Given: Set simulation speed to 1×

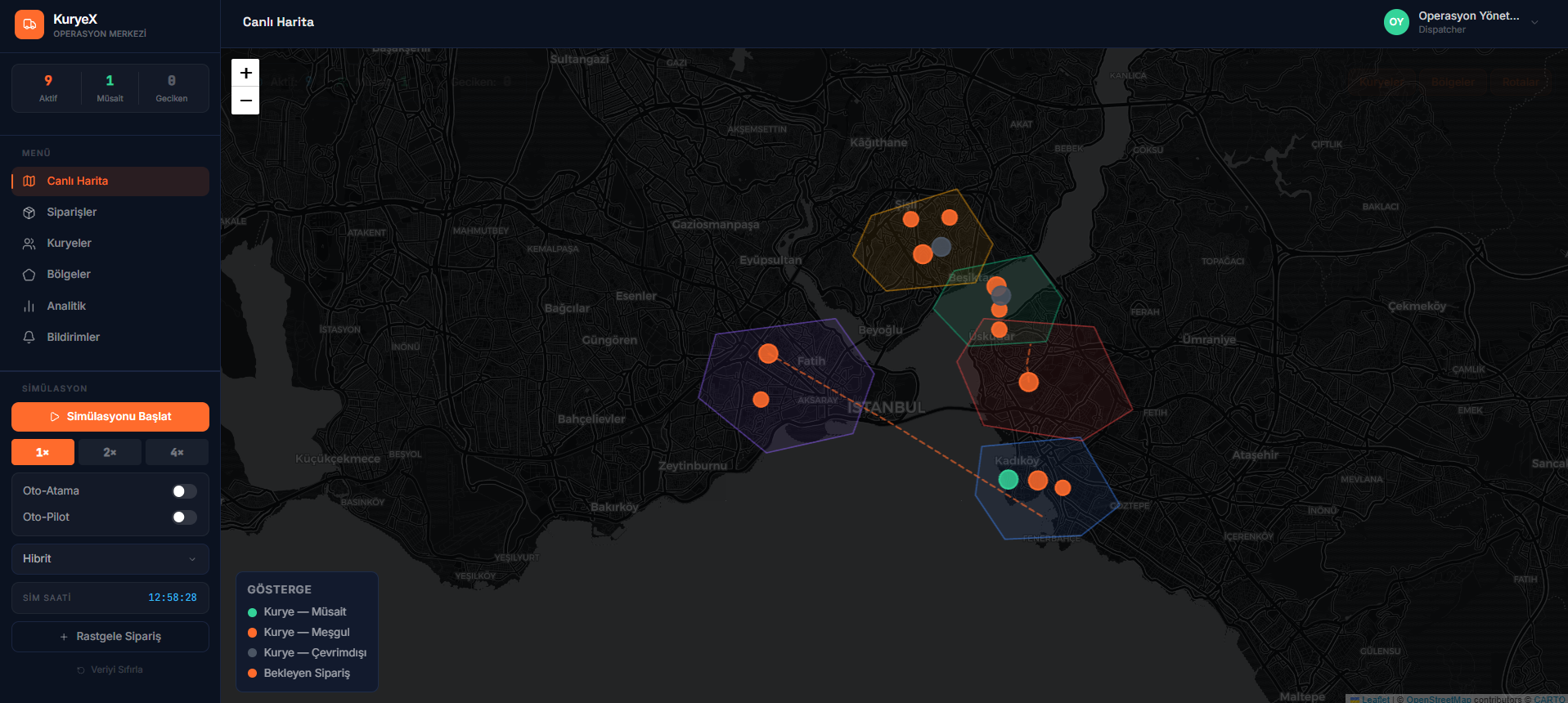Looking at the screenshot, I should [x=43, y=452].
